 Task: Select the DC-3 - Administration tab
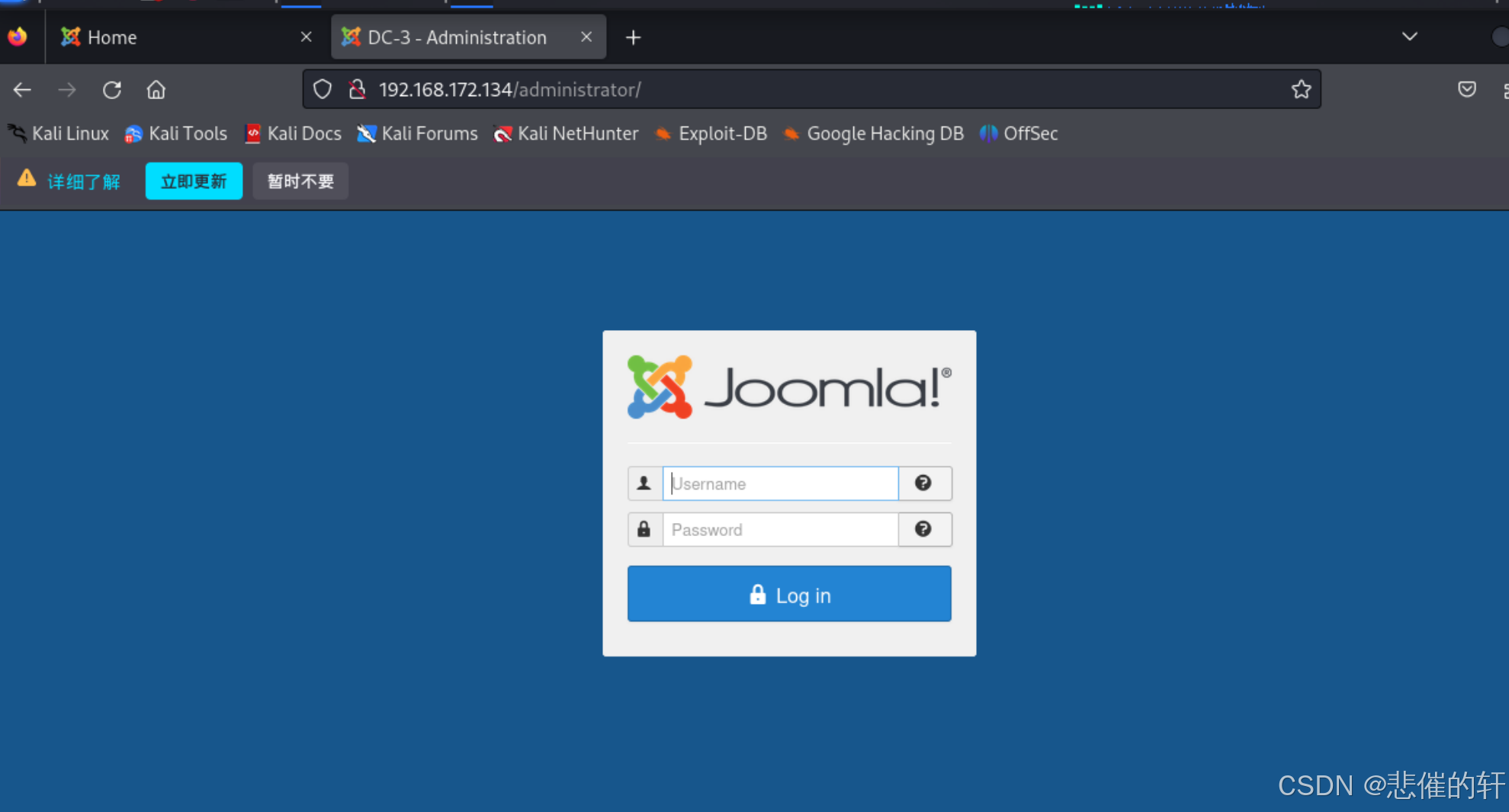pos(468,37)
